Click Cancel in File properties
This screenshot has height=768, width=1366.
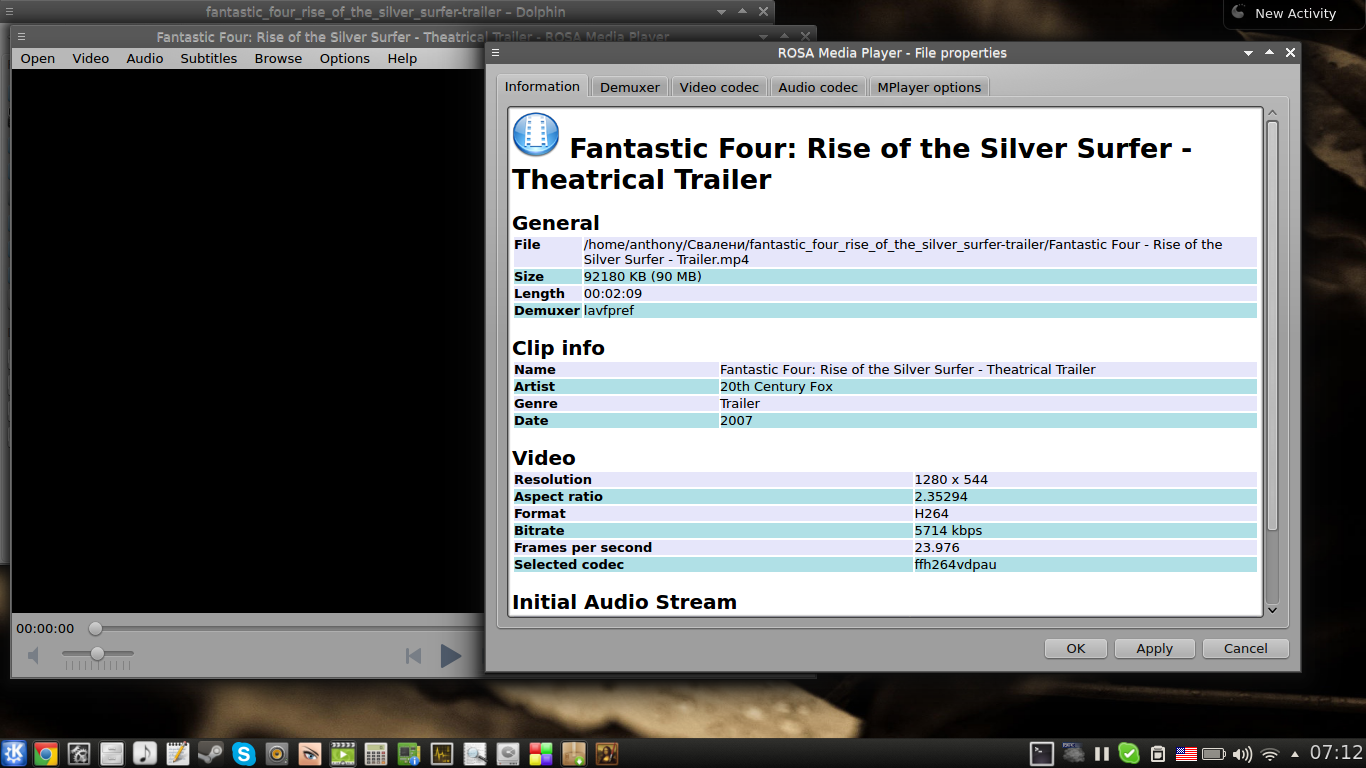(1246, 648)
